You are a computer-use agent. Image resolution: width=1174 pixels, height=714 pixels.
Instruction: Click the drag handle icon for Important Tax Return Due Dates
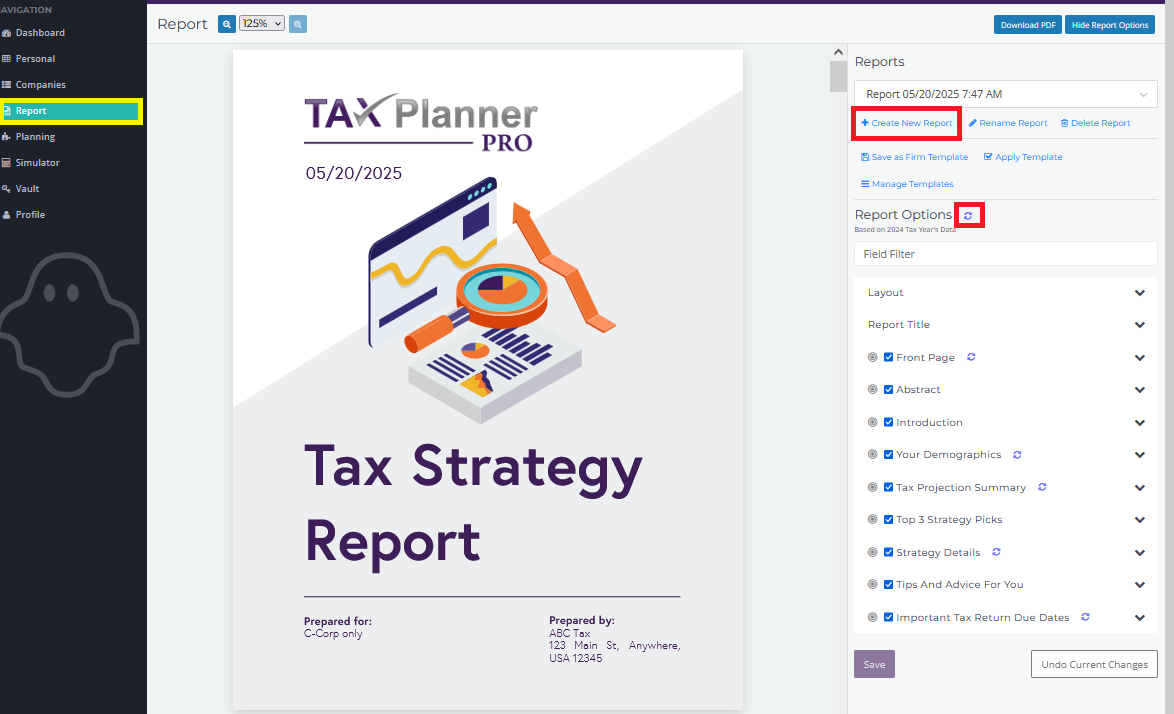click(872, 617)
